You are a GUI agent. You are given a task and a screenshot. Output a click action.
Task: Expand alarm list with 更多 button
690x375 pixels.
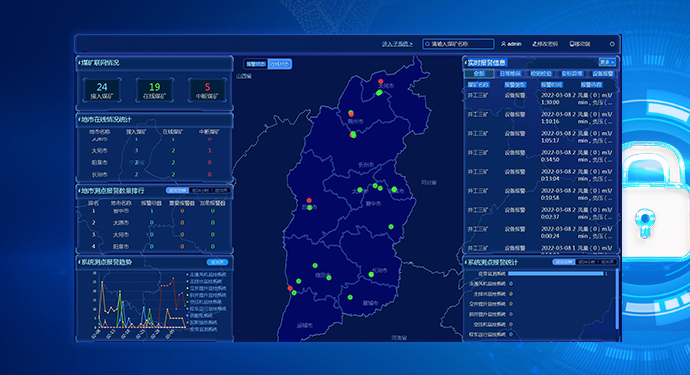coord(607,62)
